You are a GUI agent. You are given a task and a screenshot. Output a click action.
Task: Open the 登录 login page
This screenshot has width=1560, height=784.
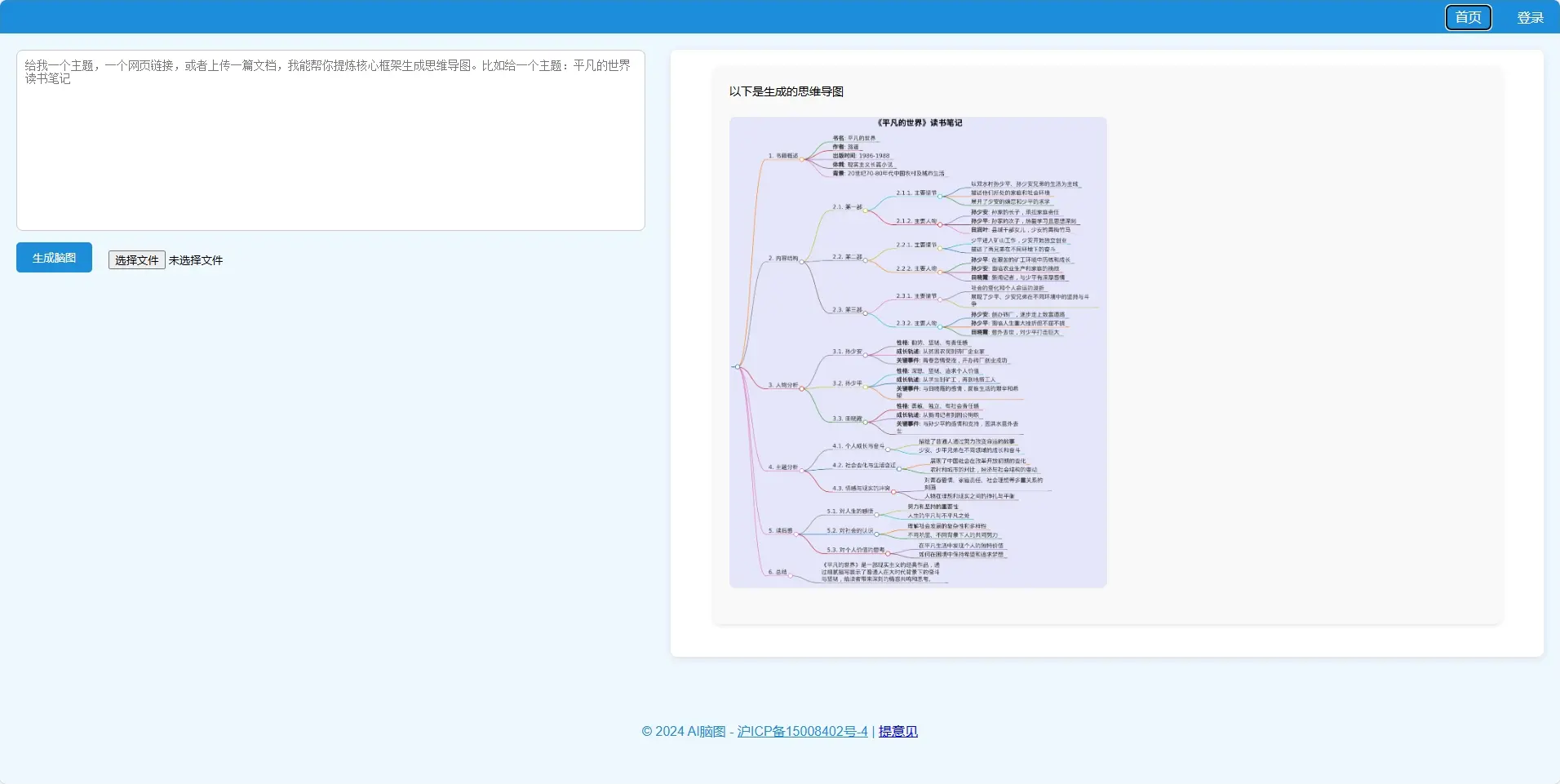click(x=1530, y=17)
